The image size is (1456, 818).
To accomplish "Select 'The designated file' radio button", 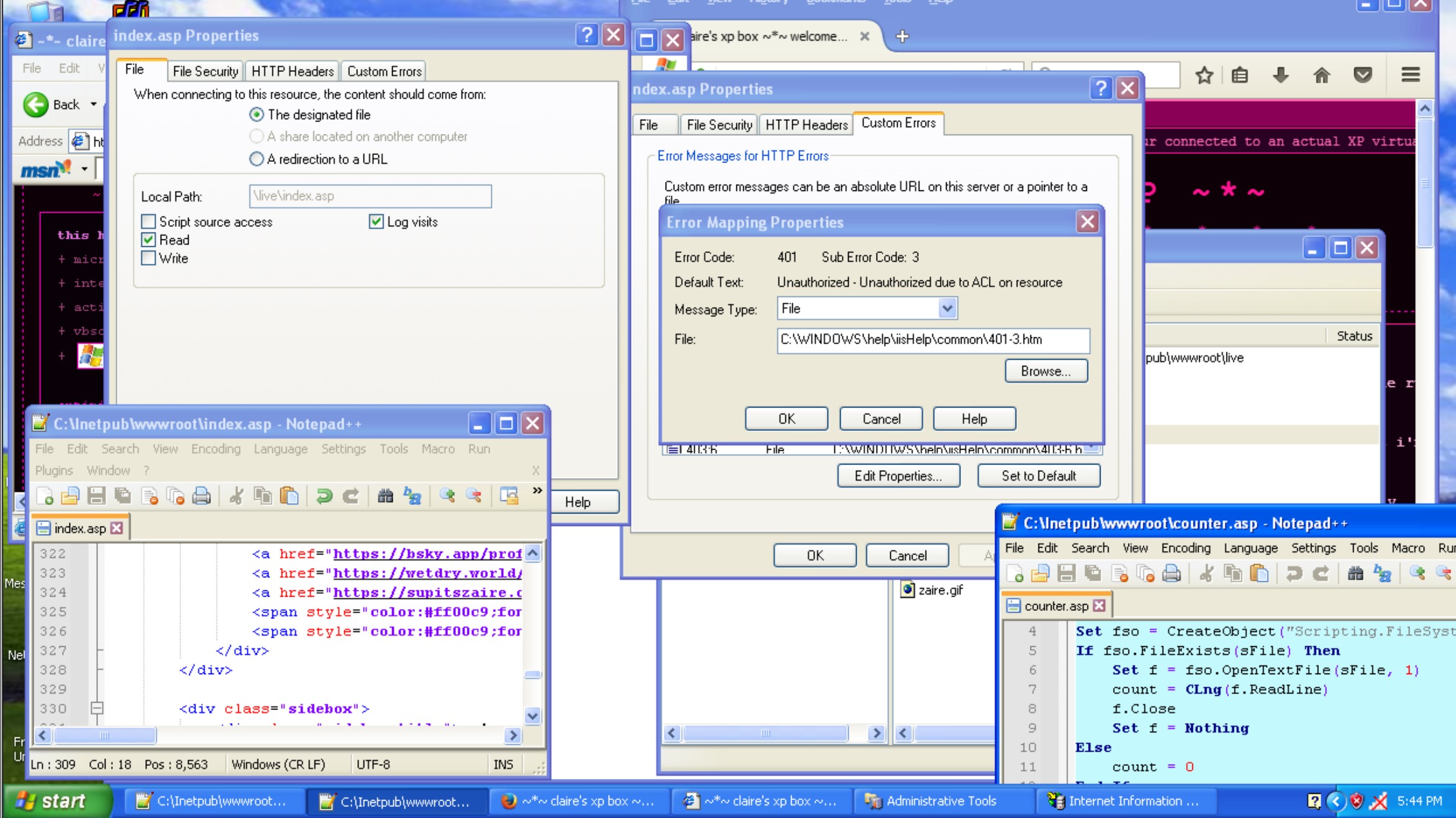I will point(256,115).
